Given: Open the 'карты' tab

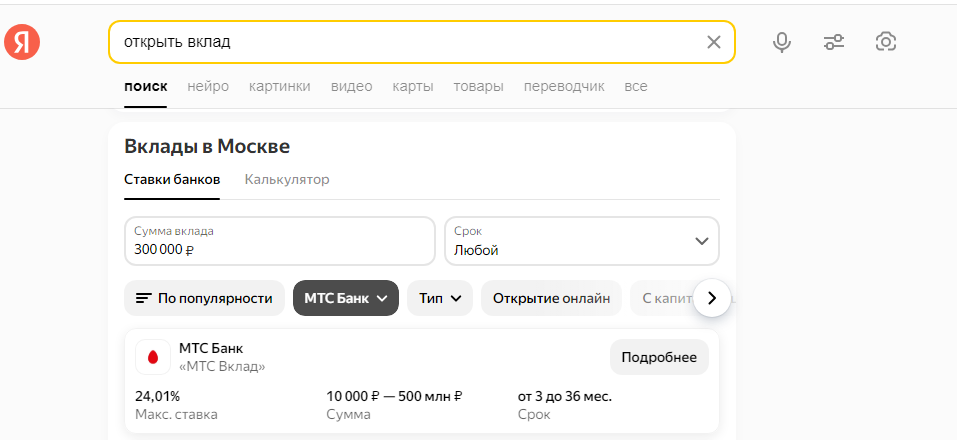Looking at the screenshot, I should click(x=413, y=87).
